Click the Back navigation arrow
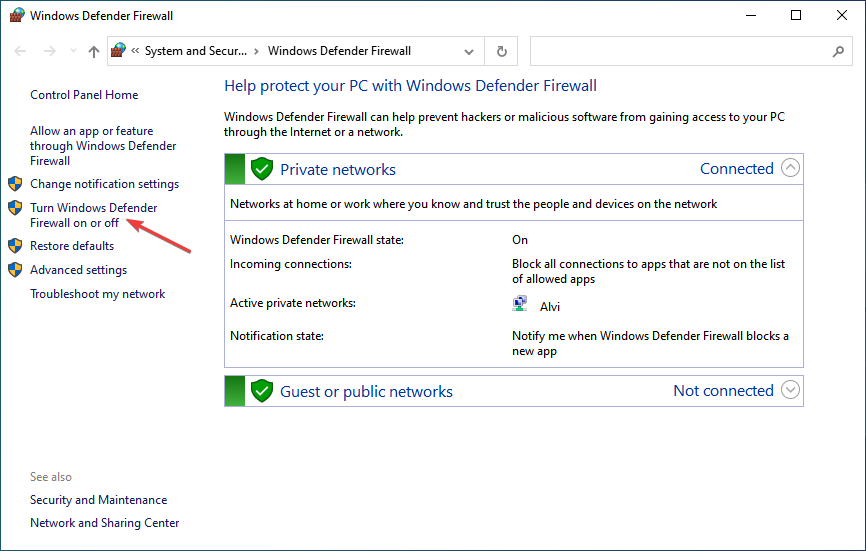This screenshot has height=551, width=866. pos(21,51)
